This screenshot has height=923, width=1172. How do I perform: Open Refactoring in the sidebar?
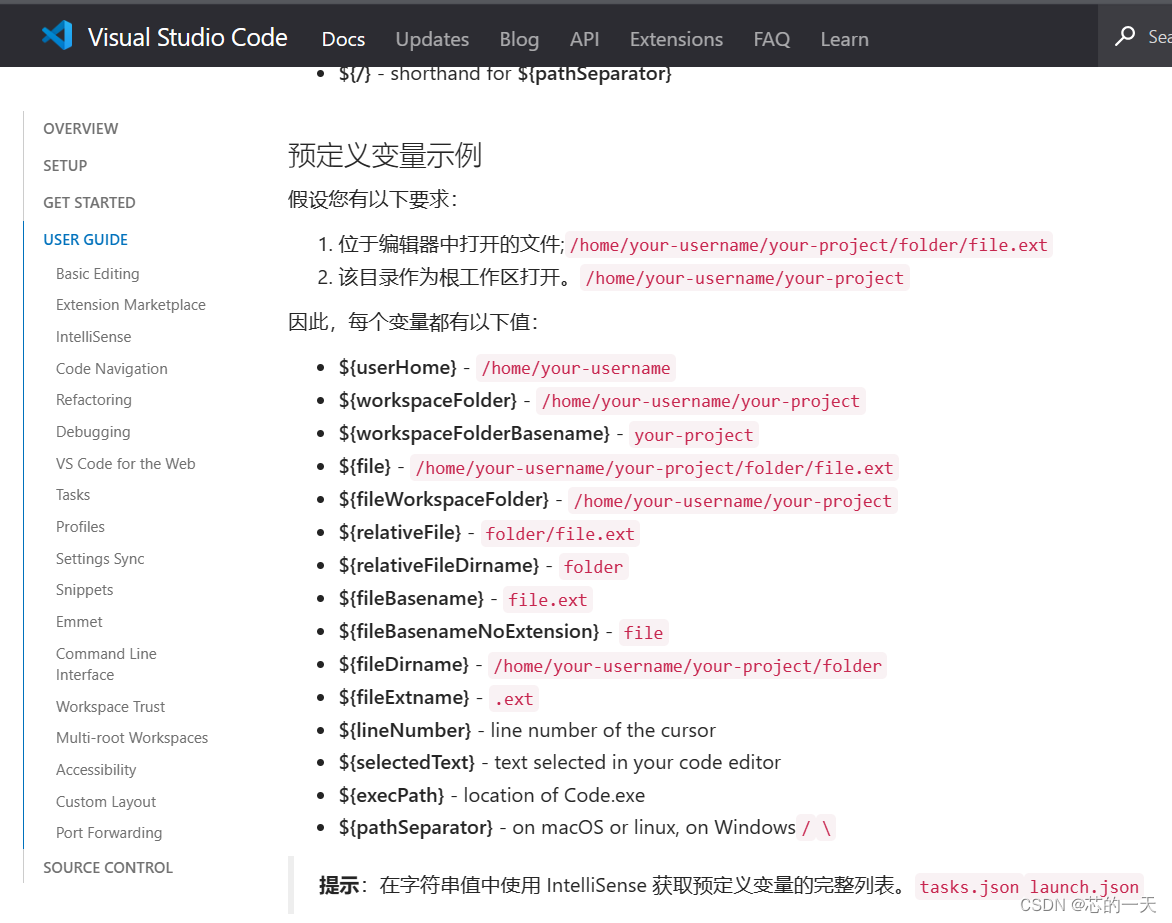coord(93,400)
